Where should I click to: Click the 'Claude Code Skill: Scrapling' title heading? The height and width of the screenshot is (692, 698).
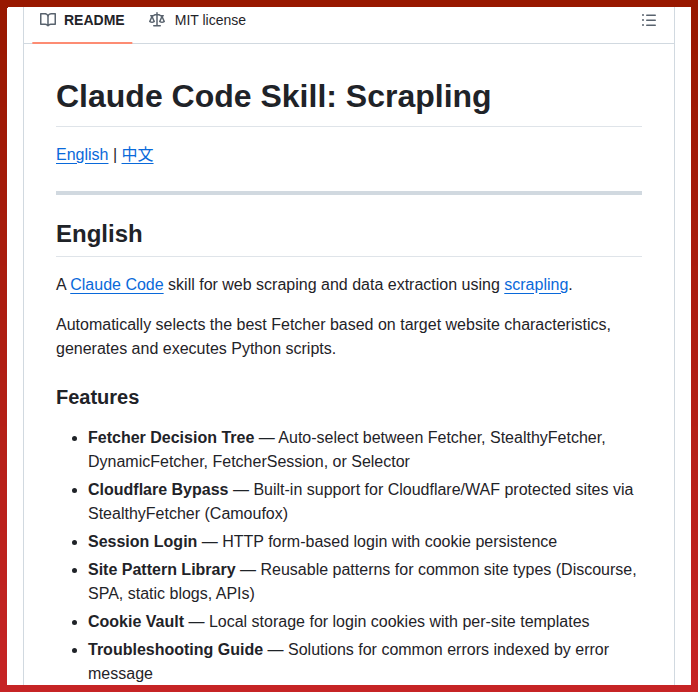tap(273, 96)
